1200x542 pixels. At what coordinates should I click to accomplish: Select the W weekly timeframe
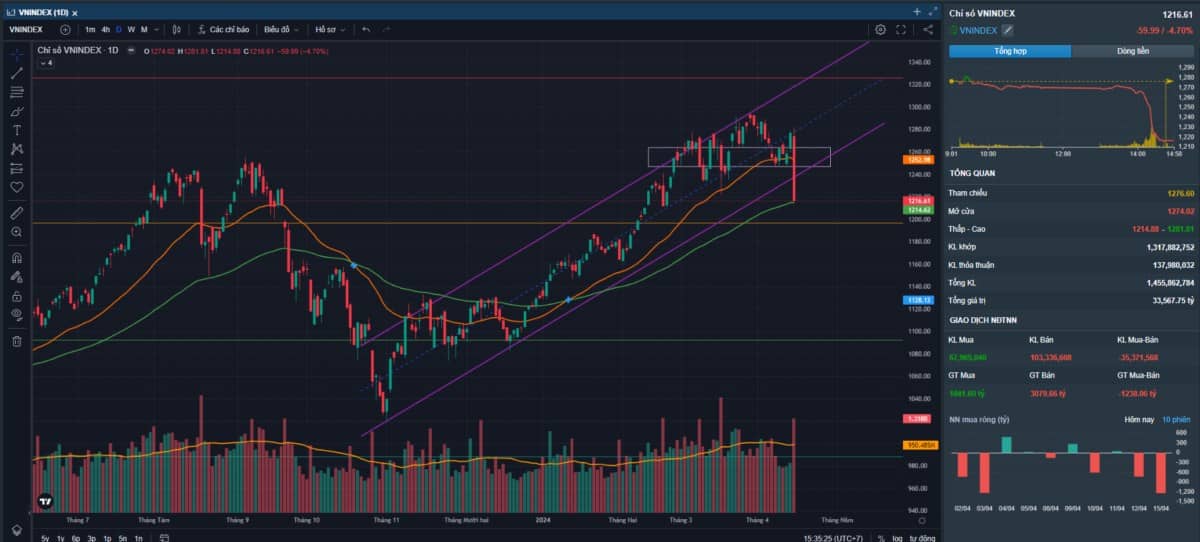coord(131,30)
